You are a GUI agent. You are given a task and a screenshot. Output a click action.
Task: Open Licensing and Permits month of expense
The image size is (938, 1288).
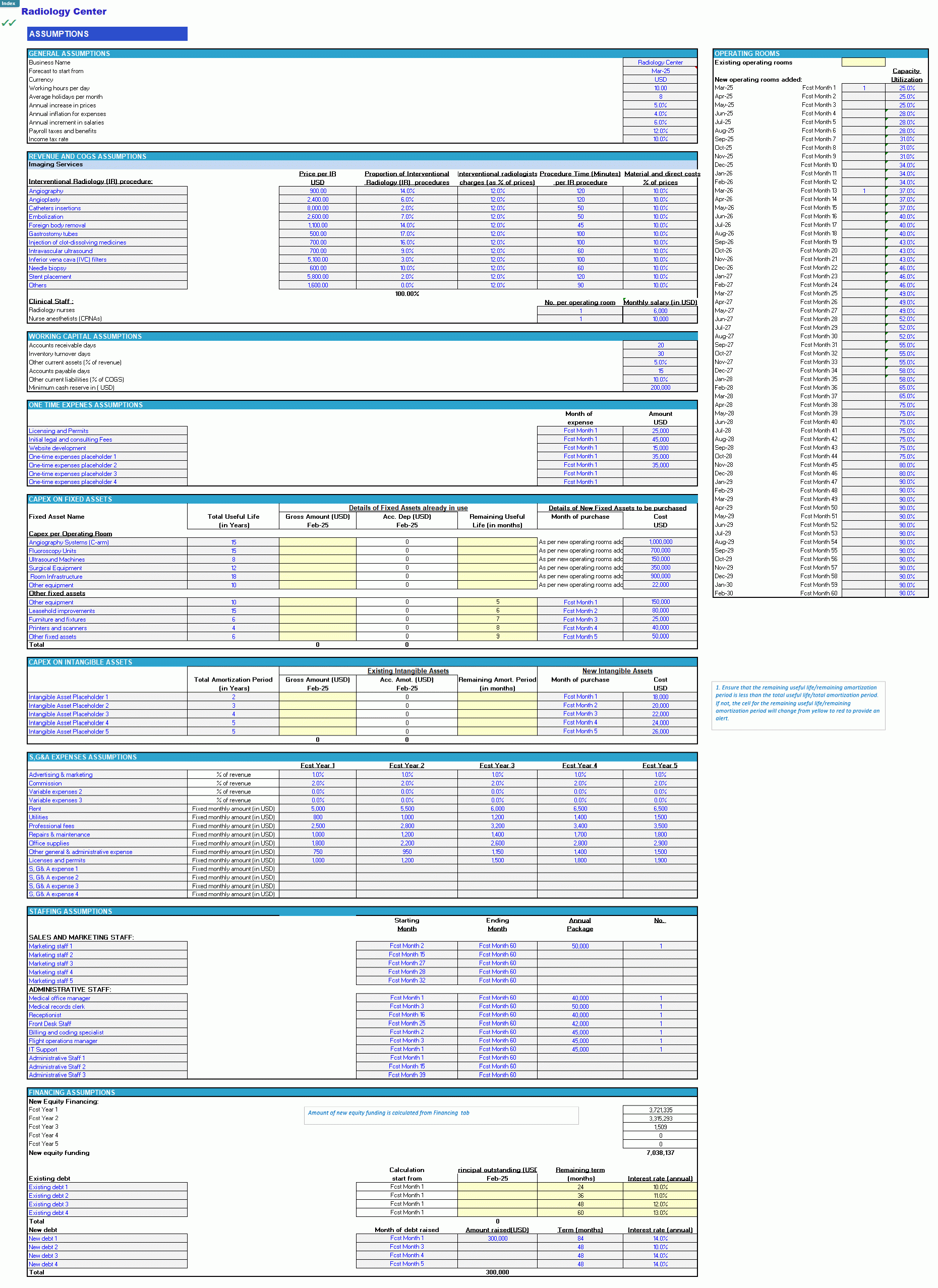(579, 431)
